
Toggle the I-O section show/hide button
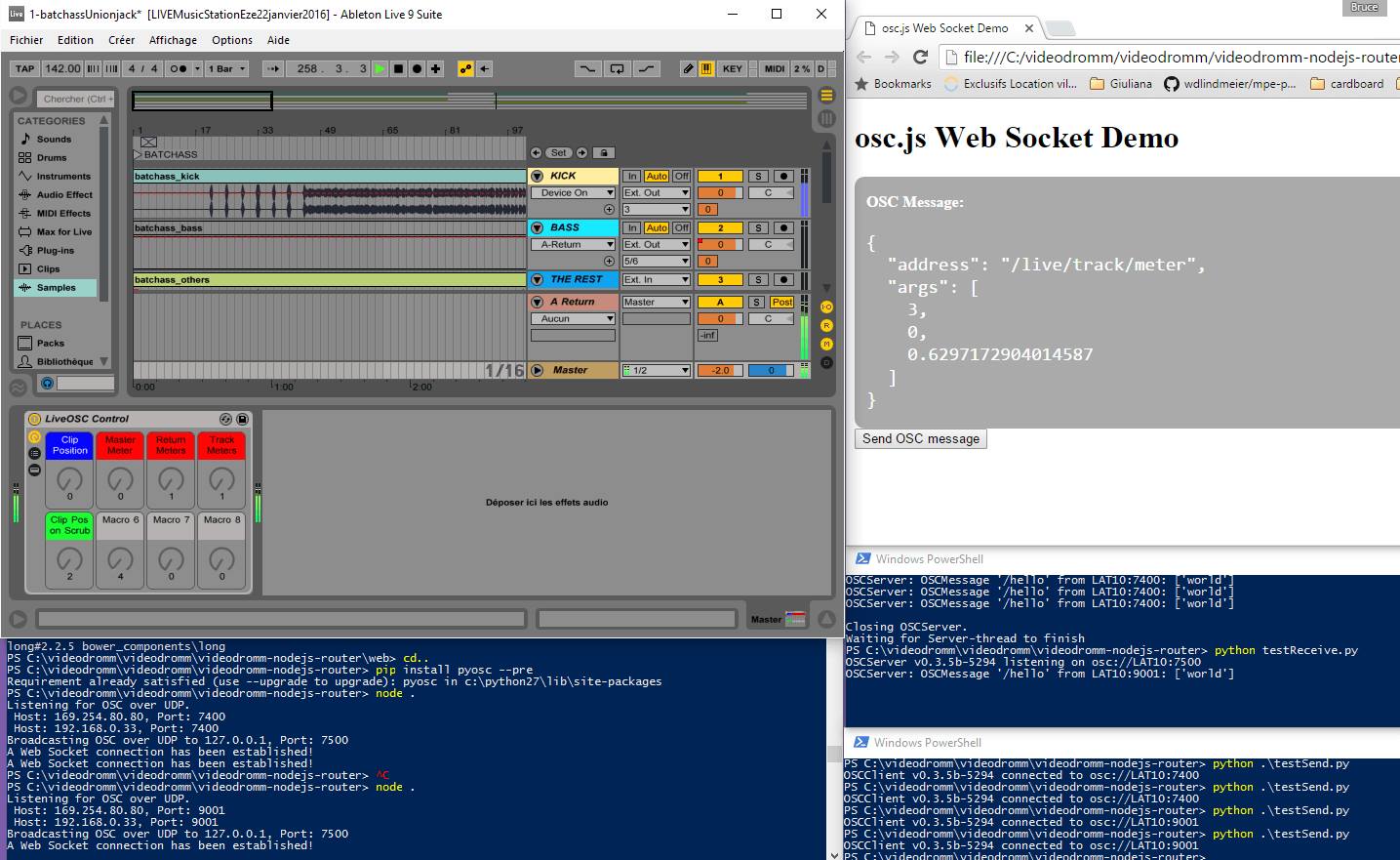click(x=826, y=307)
